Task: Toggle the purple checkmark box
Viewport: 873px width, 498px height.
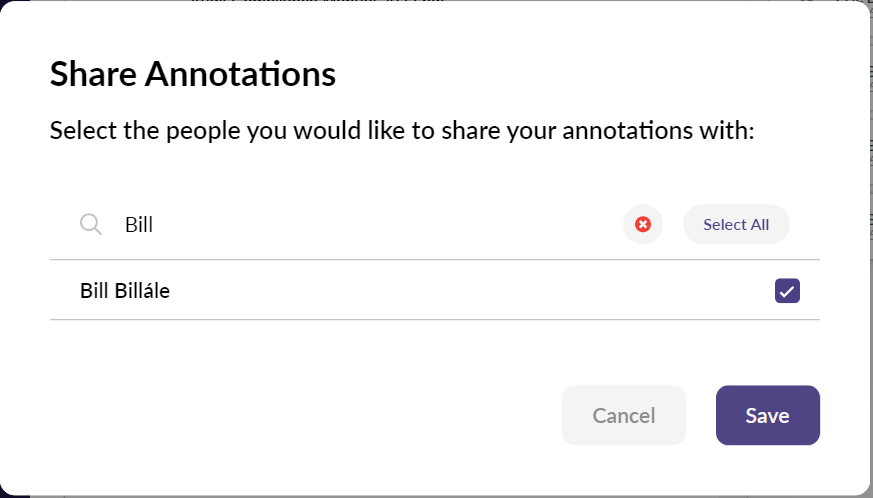Action: coord(787,291)
